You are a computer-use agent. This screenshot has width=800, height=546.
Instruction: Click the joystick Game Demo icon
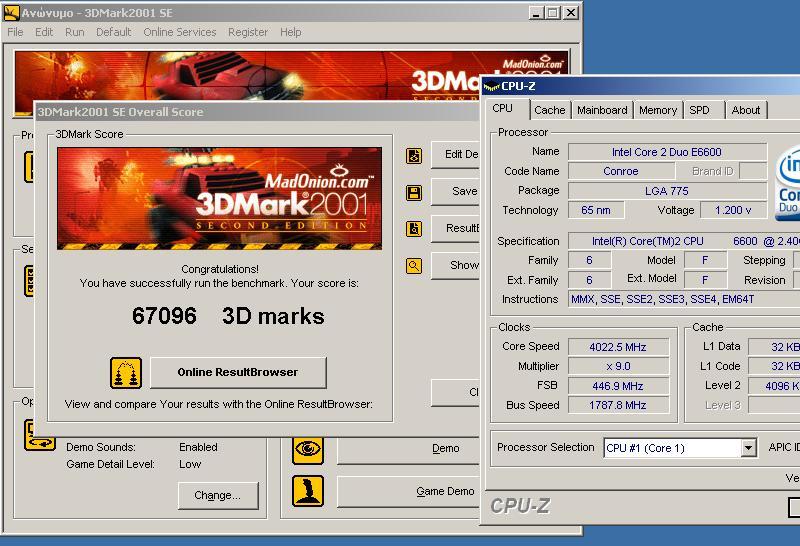(308, 491)
